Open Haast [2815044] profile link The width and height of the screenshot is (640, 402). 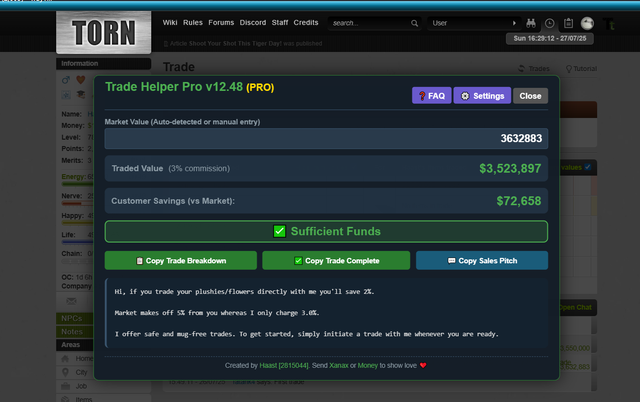coord(284,365)
